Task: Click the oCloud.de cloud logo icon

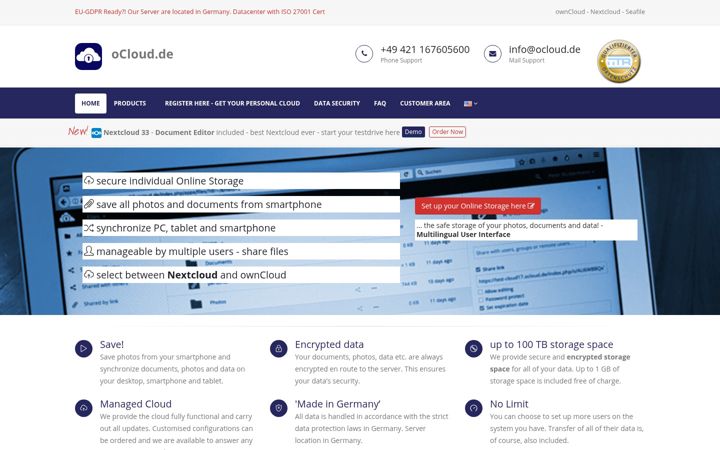Action: pos(88,56)
